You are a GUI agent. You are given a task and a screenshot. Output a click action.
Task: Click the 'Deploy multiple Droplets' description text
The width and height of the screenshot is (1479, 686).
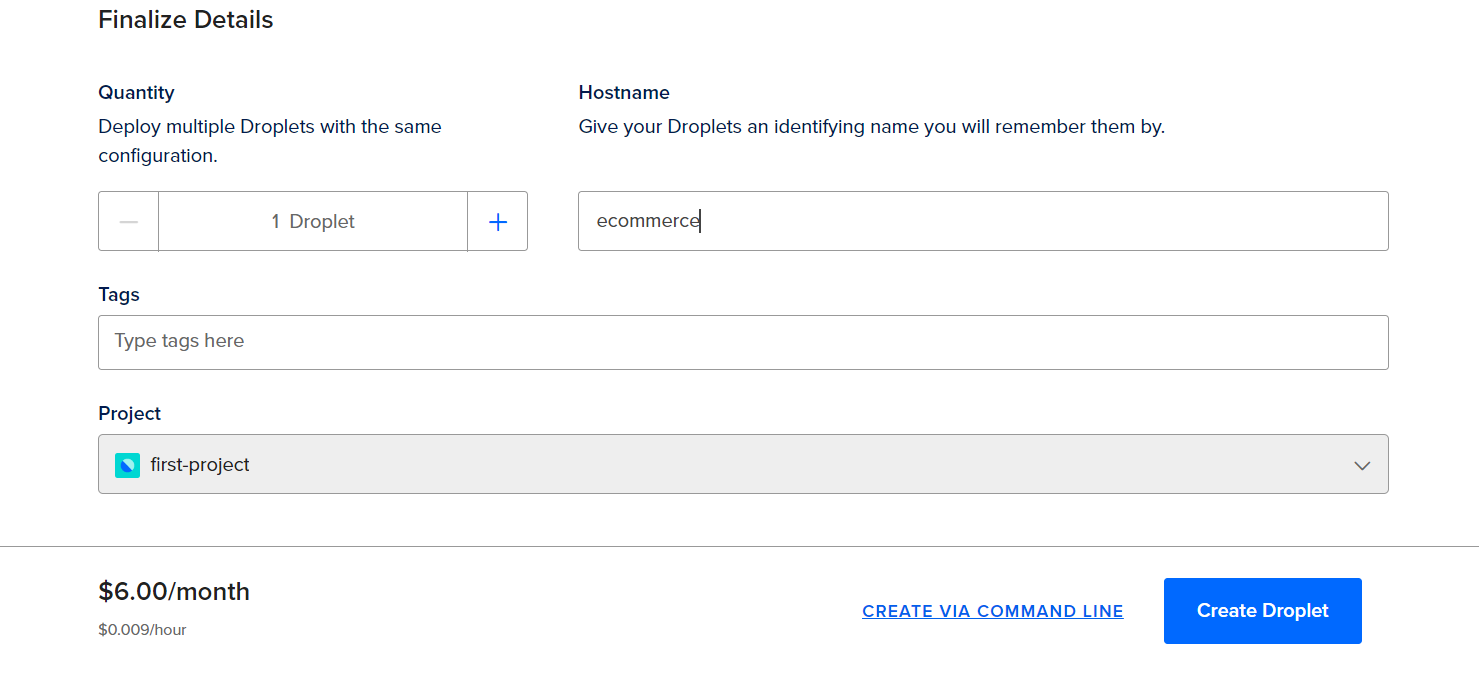pyautogui.click(x=270, y=141)
